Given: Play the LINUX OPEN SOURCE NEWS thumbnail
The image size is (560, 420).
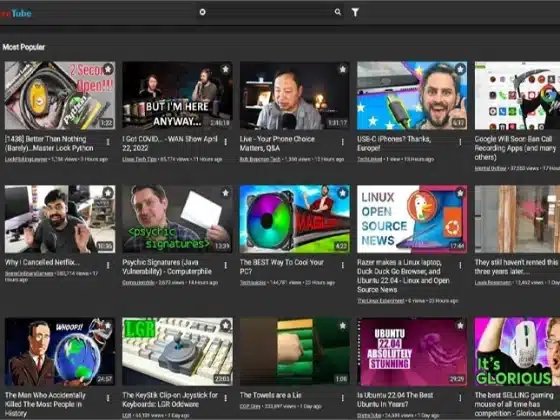Looking at the screenshot, I should [412, 219].
